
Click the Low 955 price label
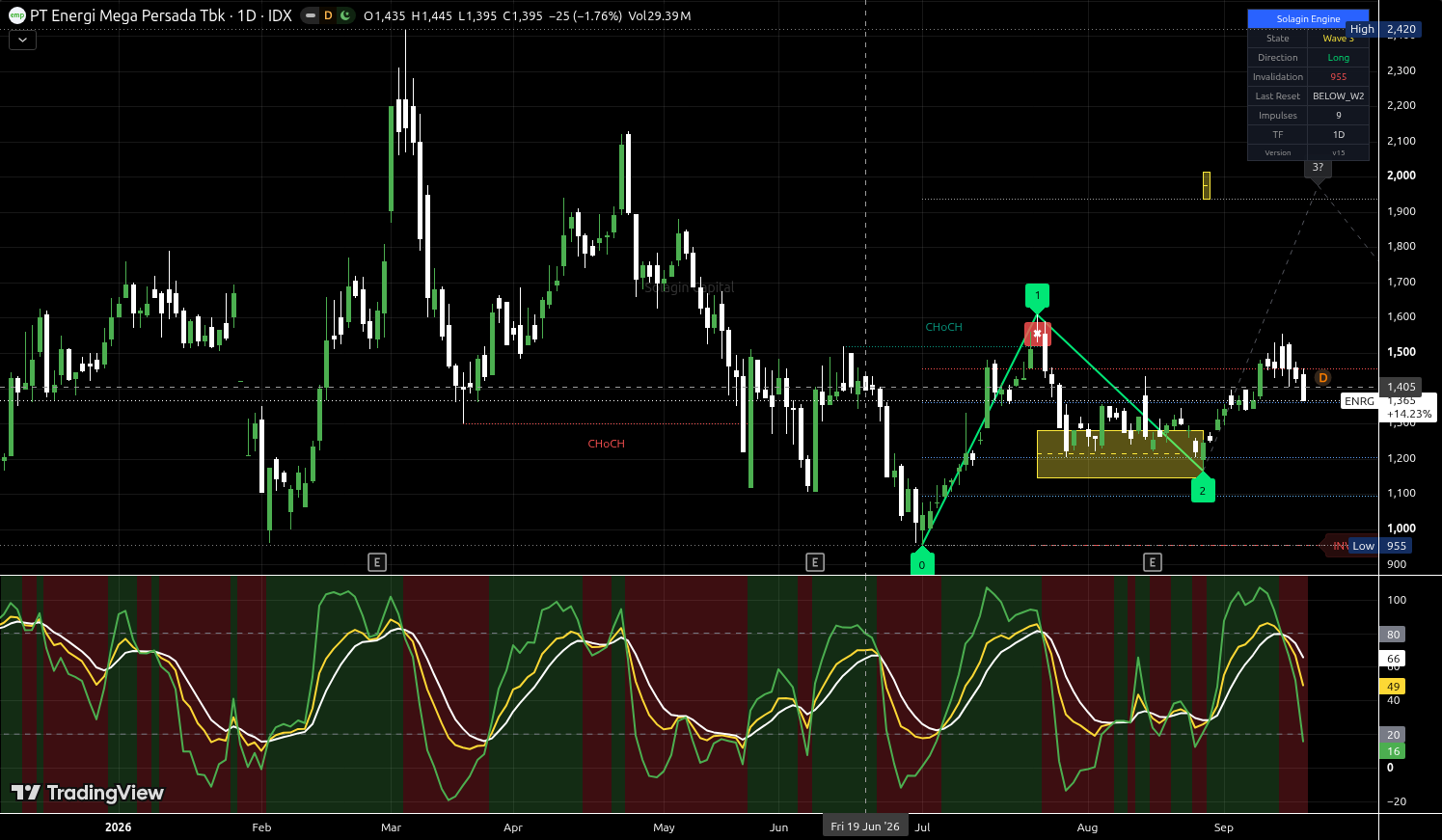coord(1379,546)
